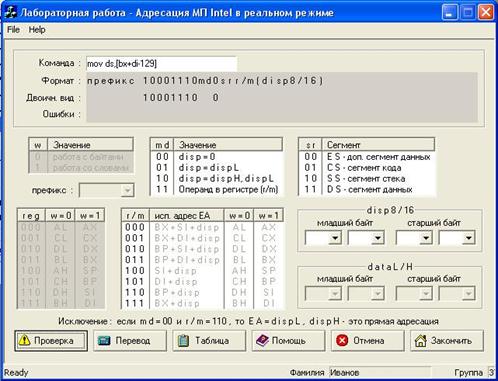Viewport: 498px width, 381px height.
Task: Click the исп. адрес EA column header
Action: click(x=187, y=216)
